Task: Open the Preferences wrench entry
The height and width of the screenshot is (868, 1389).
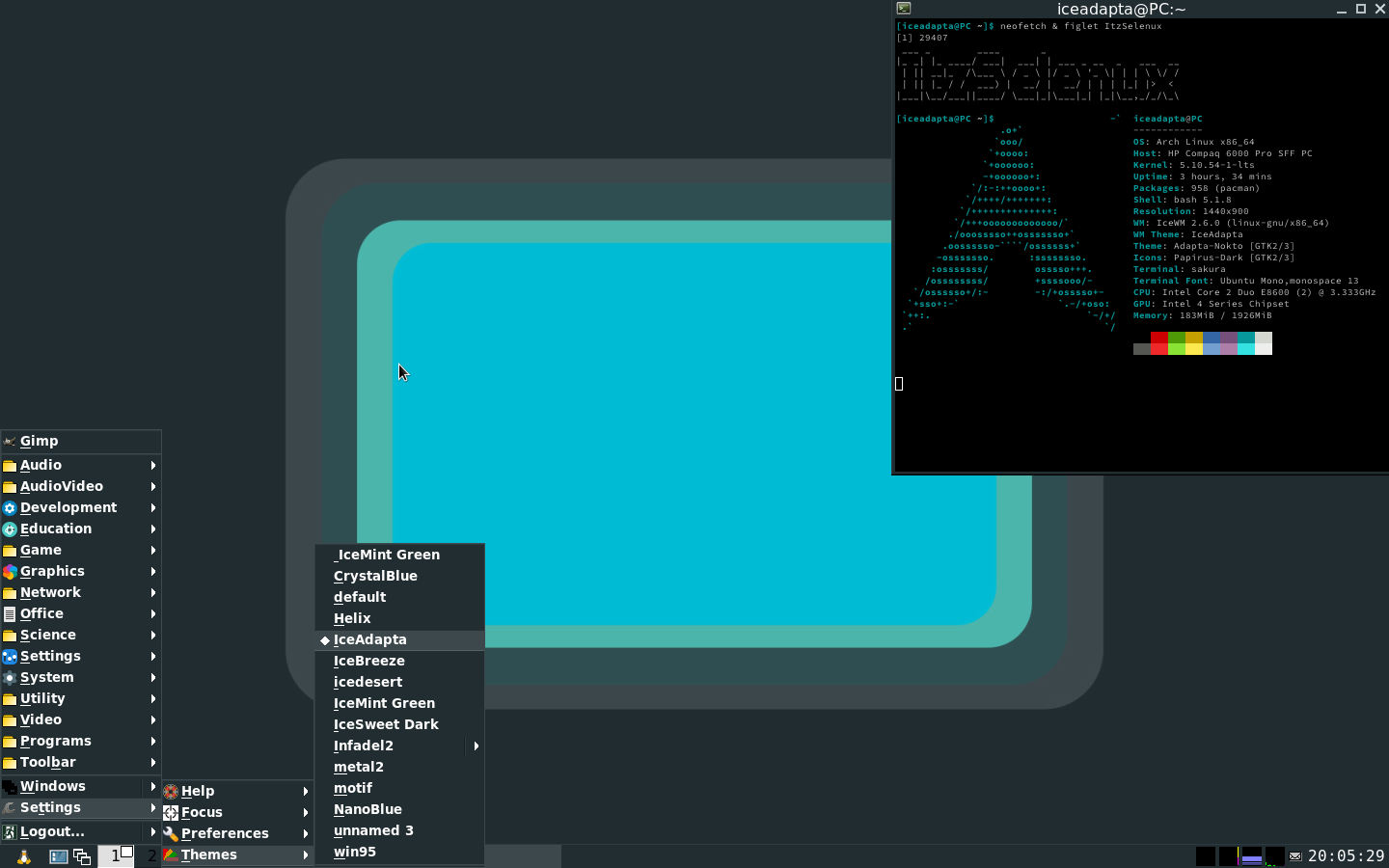Action: click(x=237, y=833)
